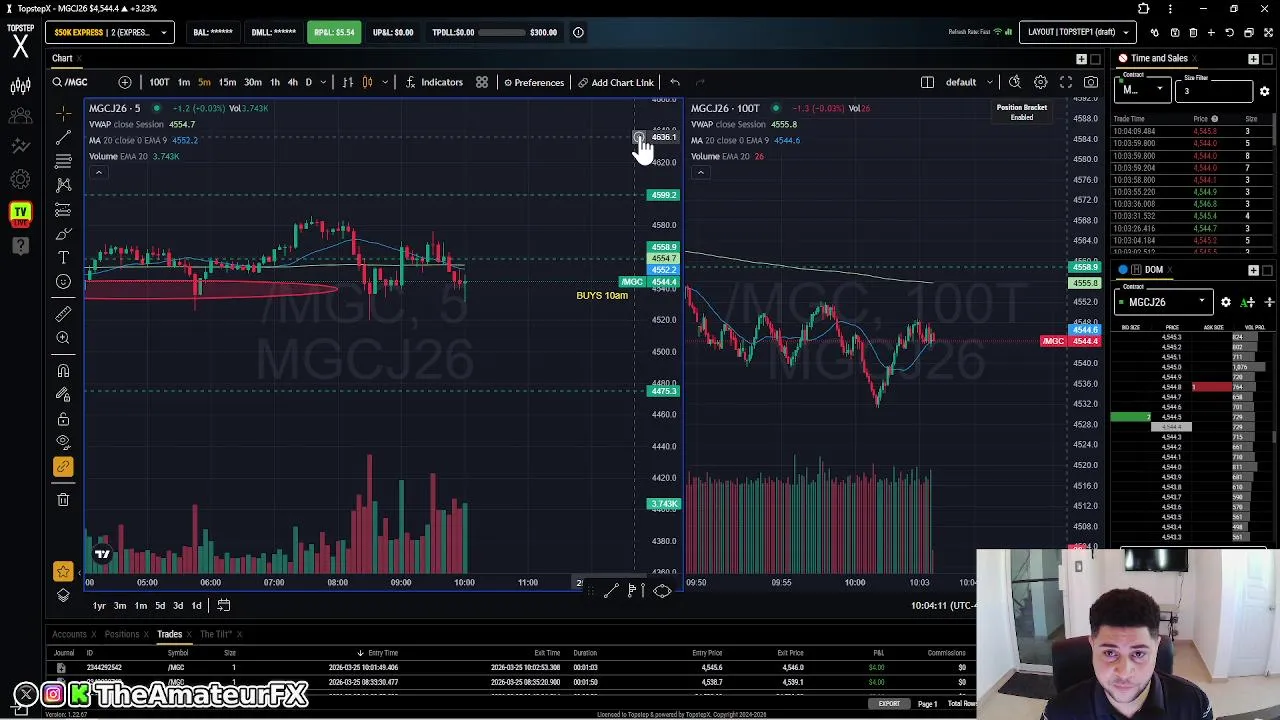Screen dimensions: 1280x720
Task: Sort trades by Entry Time column
Action: [383, 653]
